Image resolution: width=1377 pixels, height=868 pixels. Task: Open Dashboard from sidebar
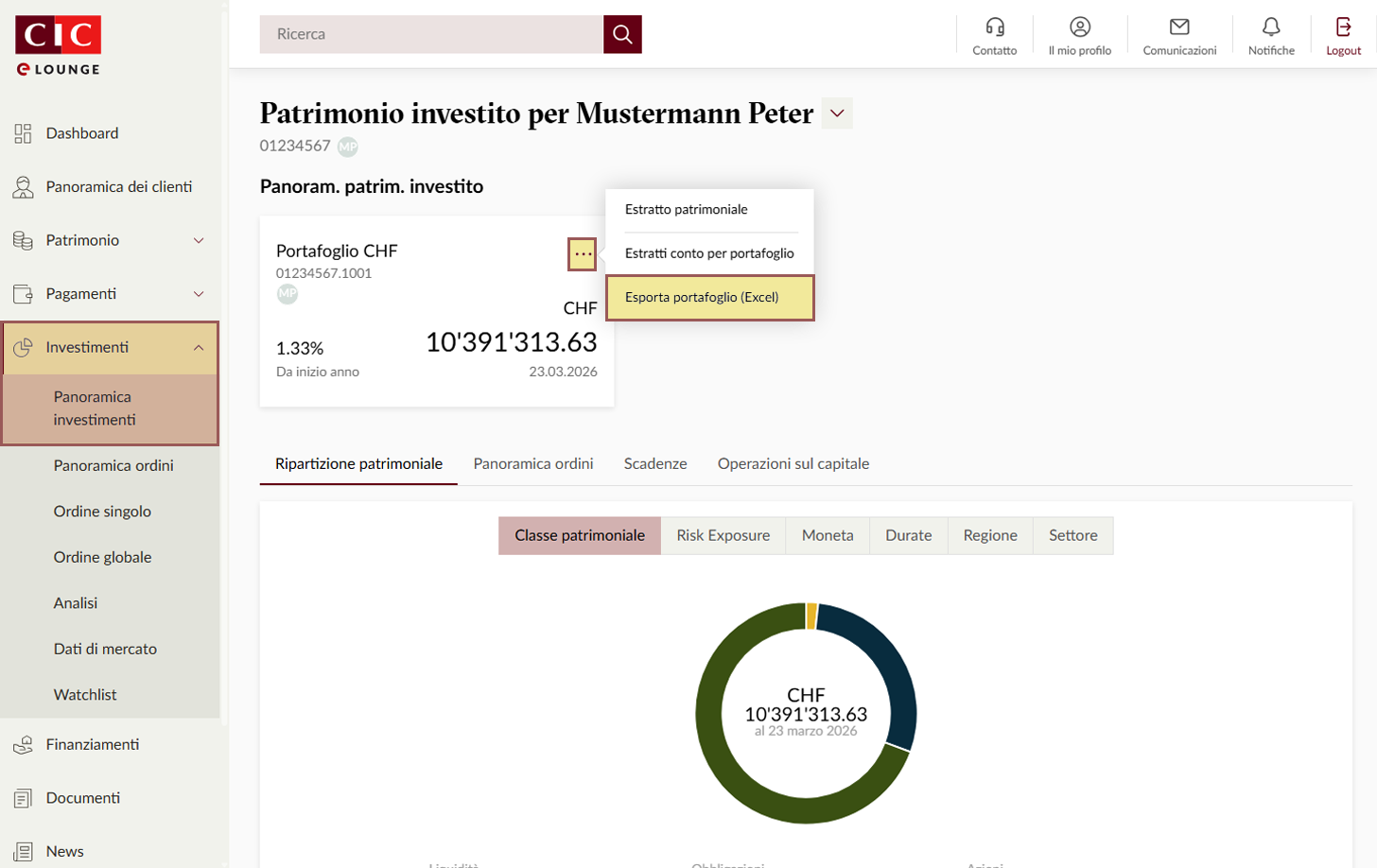(82, 133)
